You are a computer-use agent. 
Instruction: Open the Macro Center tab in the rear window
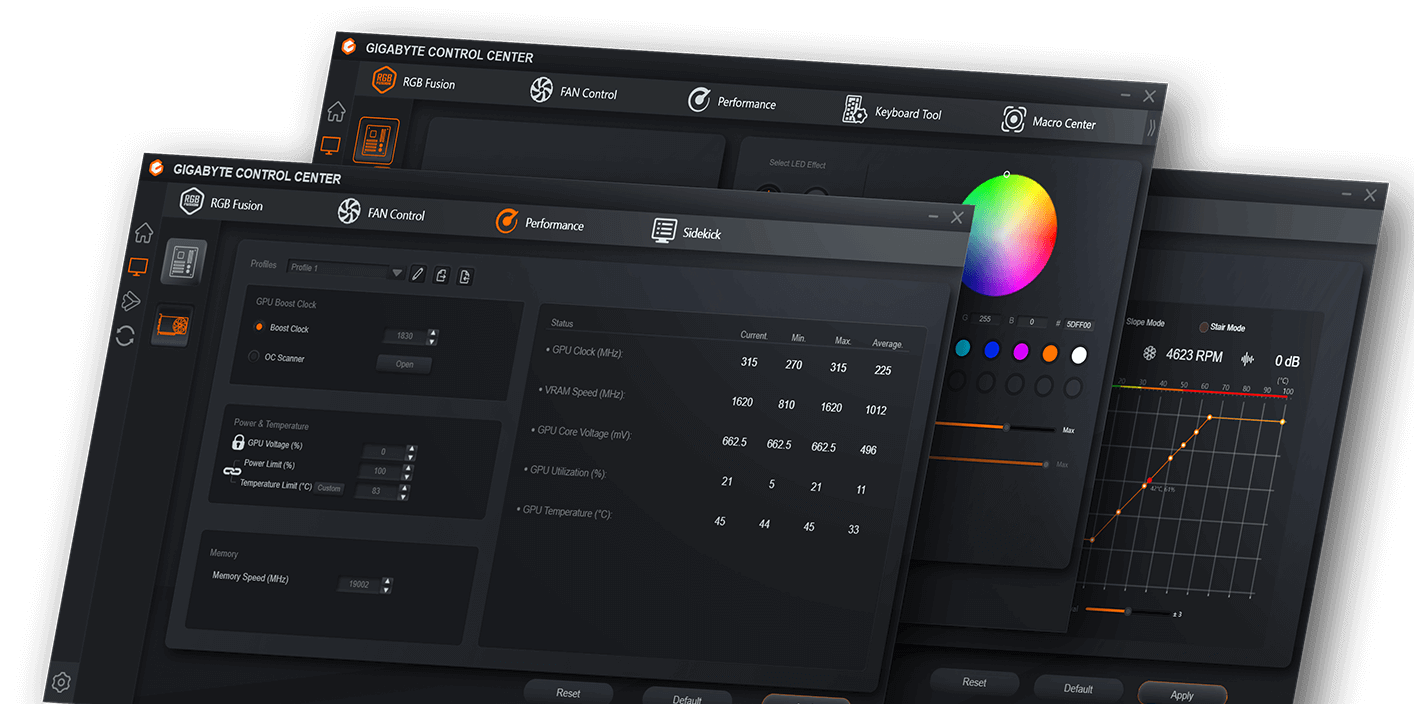(x=1049, y=122)
